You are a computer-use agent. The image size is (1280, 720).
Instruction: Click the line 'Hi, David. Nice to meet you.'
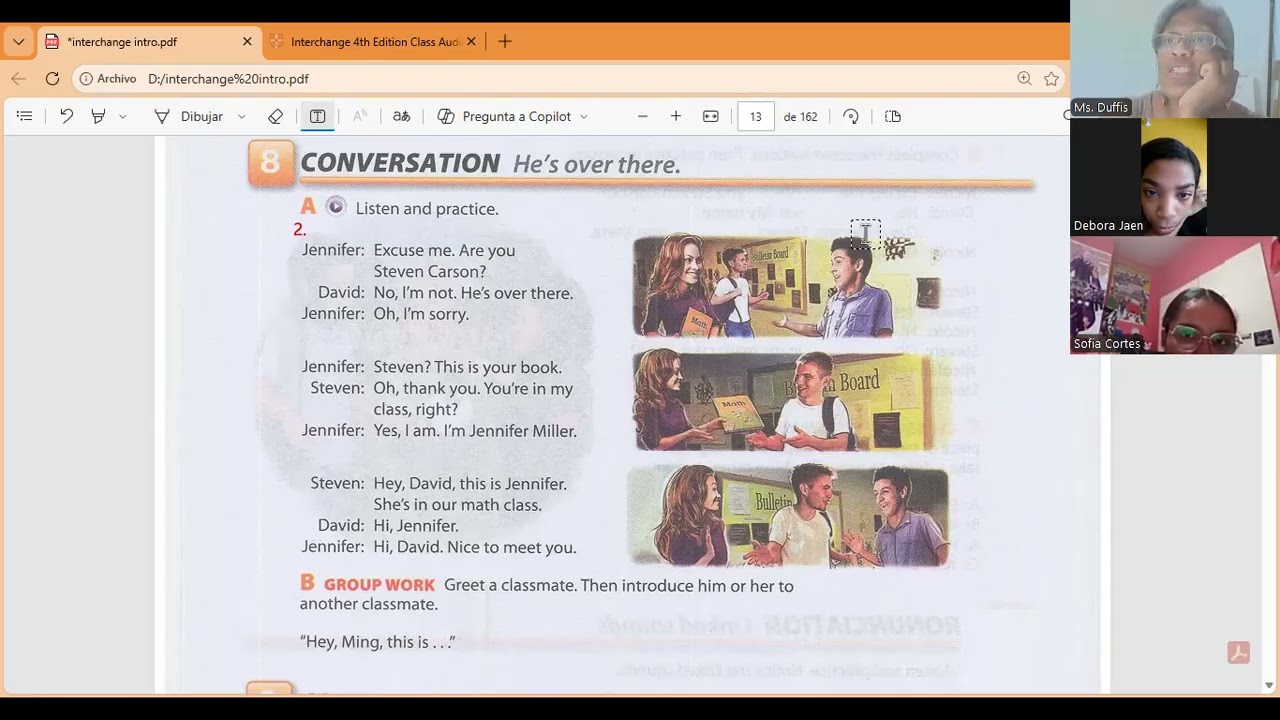click(x=475, y=547)
